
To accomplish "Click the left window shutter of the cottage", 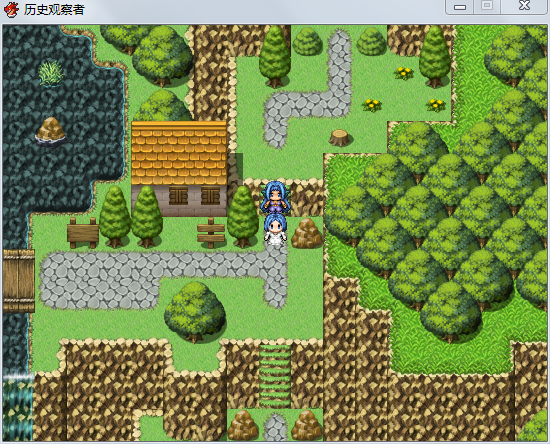I will click(179, 196).
